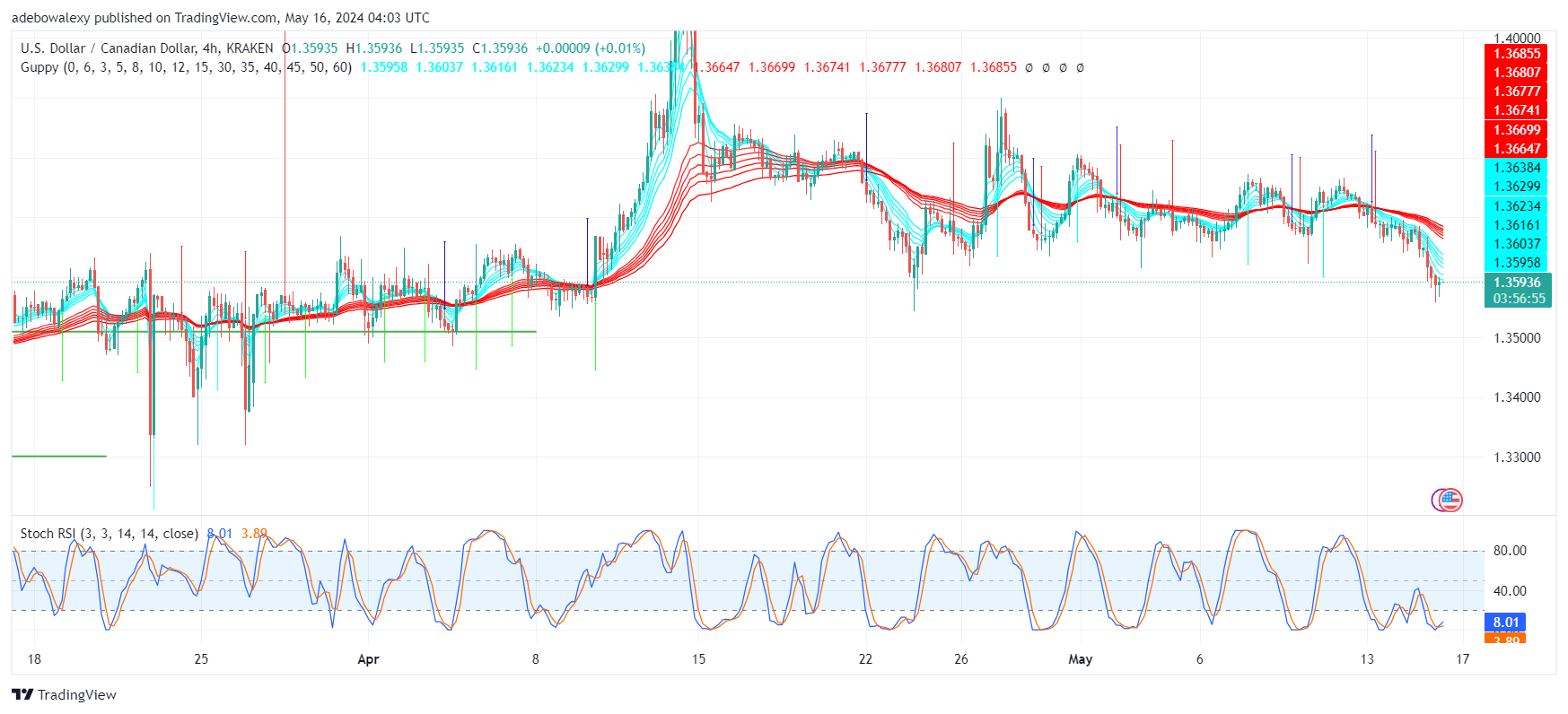1568x714 pixels.
Task: Click the close value C1.35936
Action: pos(500,48)
